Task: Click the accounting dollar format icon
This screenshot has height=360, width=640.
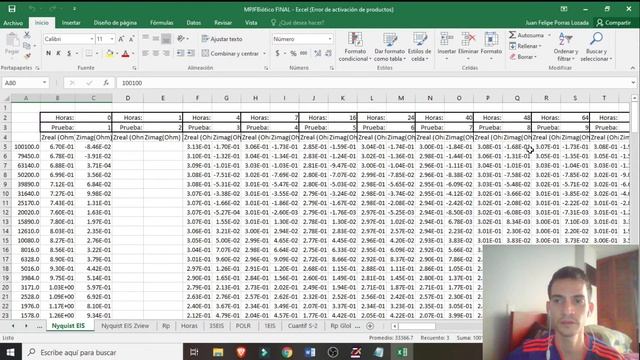Action: (x=278, y=53)
